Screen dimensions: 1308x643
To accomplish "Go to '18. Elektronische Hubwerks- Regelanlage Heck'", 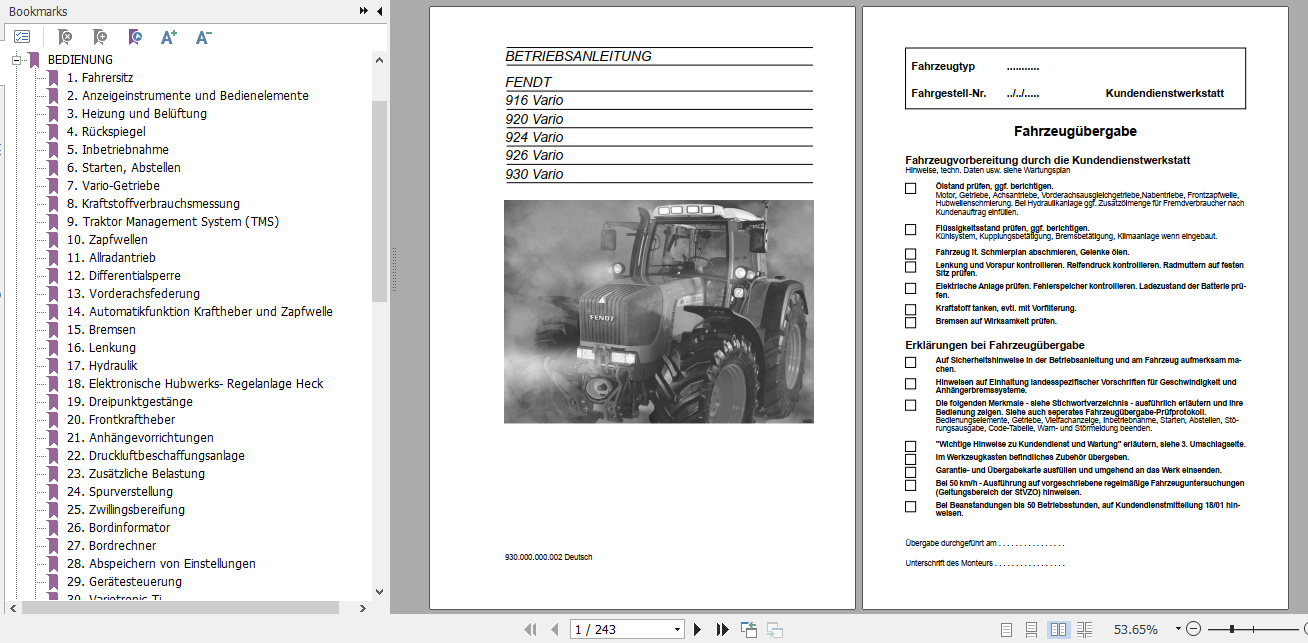I will [x=195, y=384].
